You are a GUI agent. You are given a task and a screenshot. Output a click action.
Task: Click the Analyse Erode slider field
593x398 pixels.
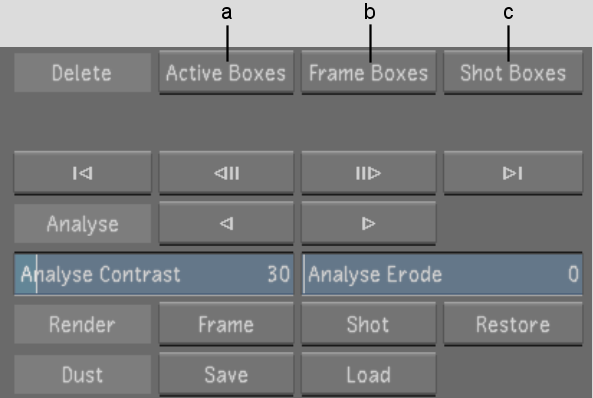442,274
